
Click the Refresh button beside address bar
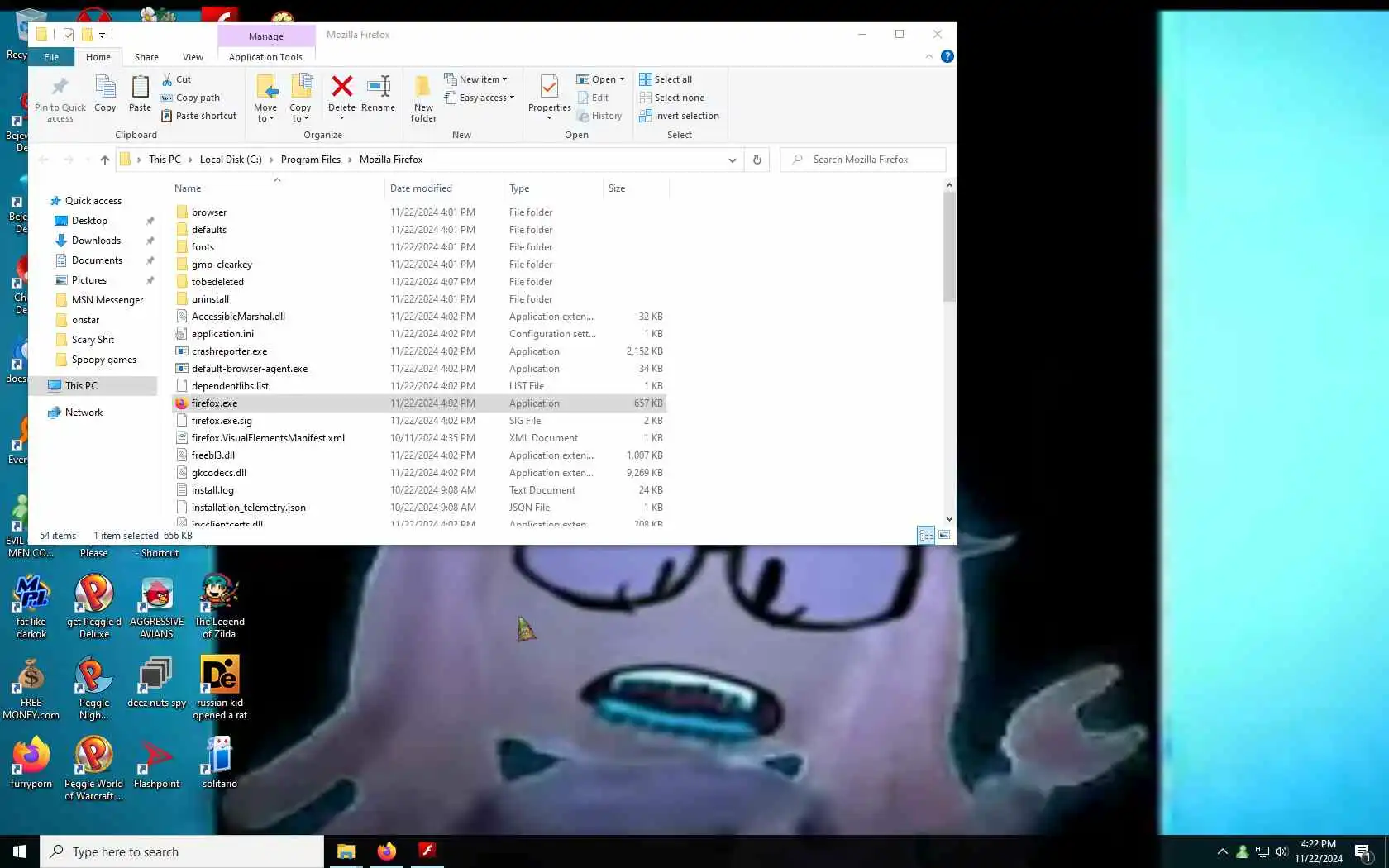point(757,160)
